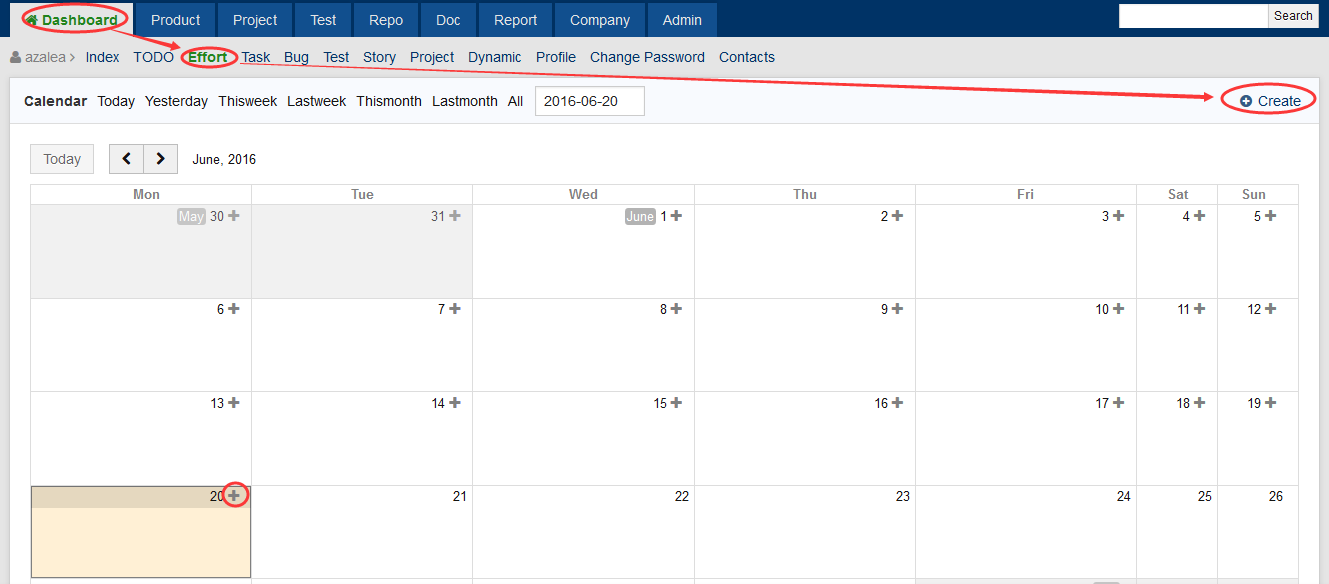Open the Product tab

coord(176,20)
